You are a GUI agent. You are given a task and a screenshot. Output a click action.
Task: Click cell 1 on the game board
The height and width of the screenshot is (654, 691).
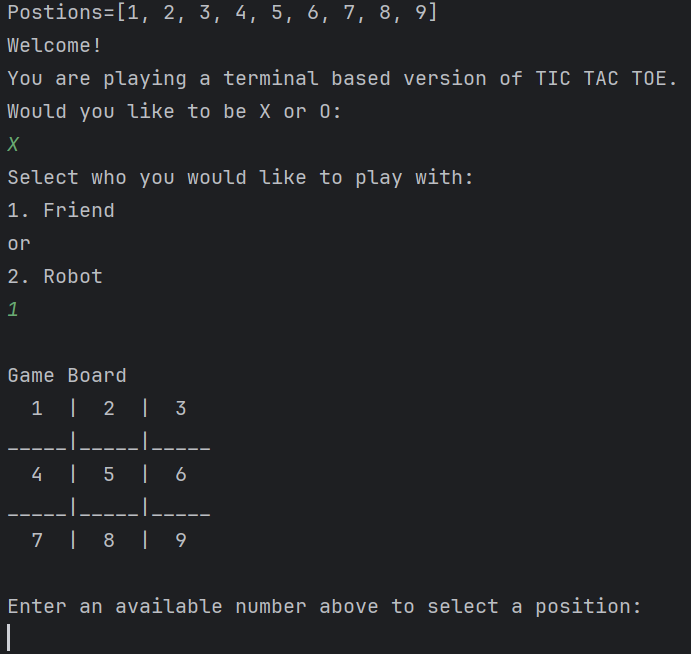(x=37, y=408)
